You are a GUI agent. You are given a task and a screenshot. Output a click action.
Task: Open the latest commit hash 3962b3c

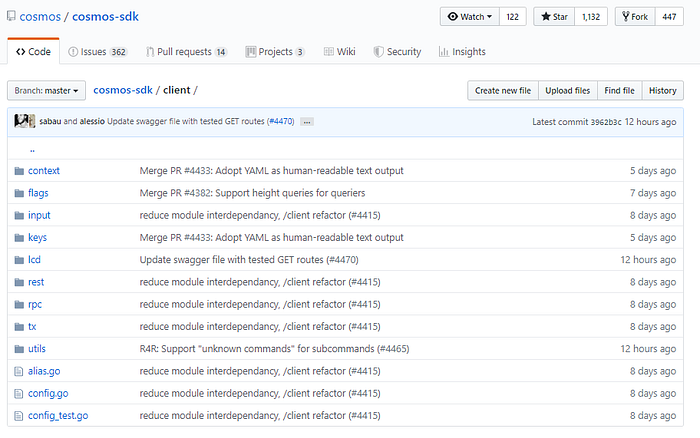(606, 122)
